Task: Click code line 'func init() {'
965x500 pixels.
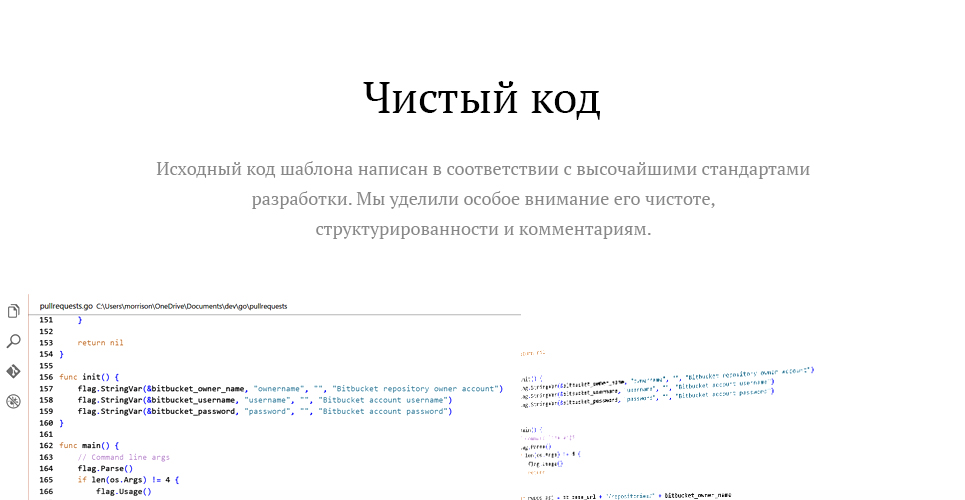Action: pyautogui.click(x=89, y=377)
